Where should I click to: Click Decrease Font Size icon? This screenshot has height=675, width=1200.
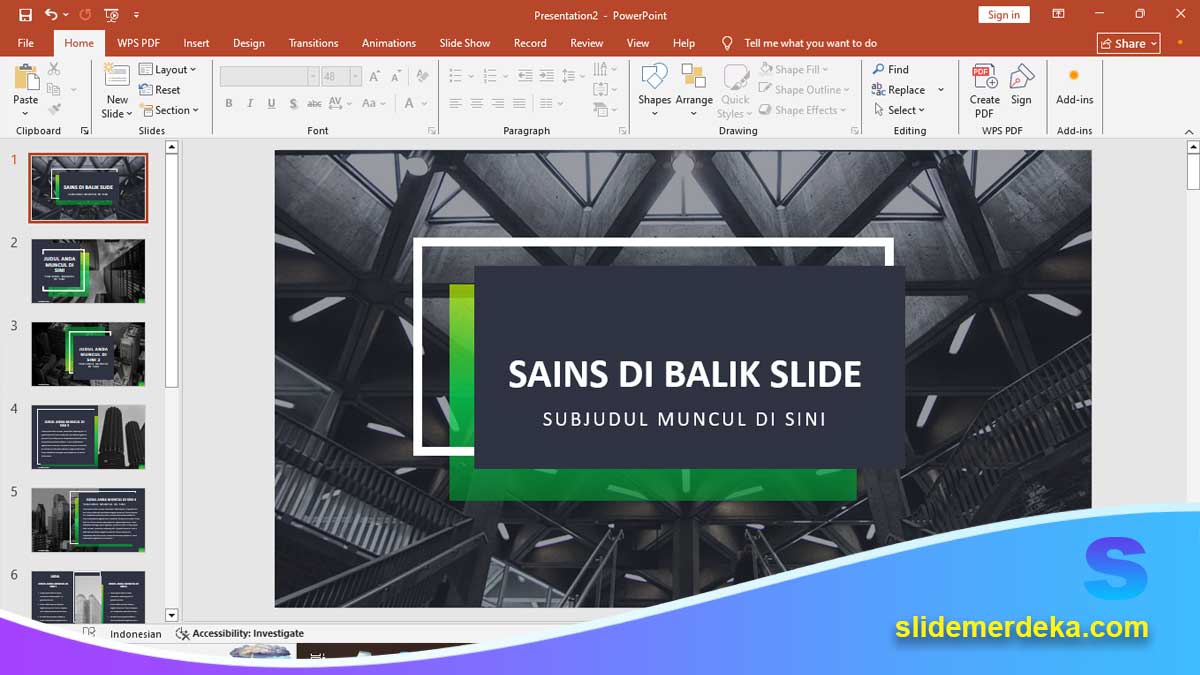pyautogui.click(x=397, y=76)
